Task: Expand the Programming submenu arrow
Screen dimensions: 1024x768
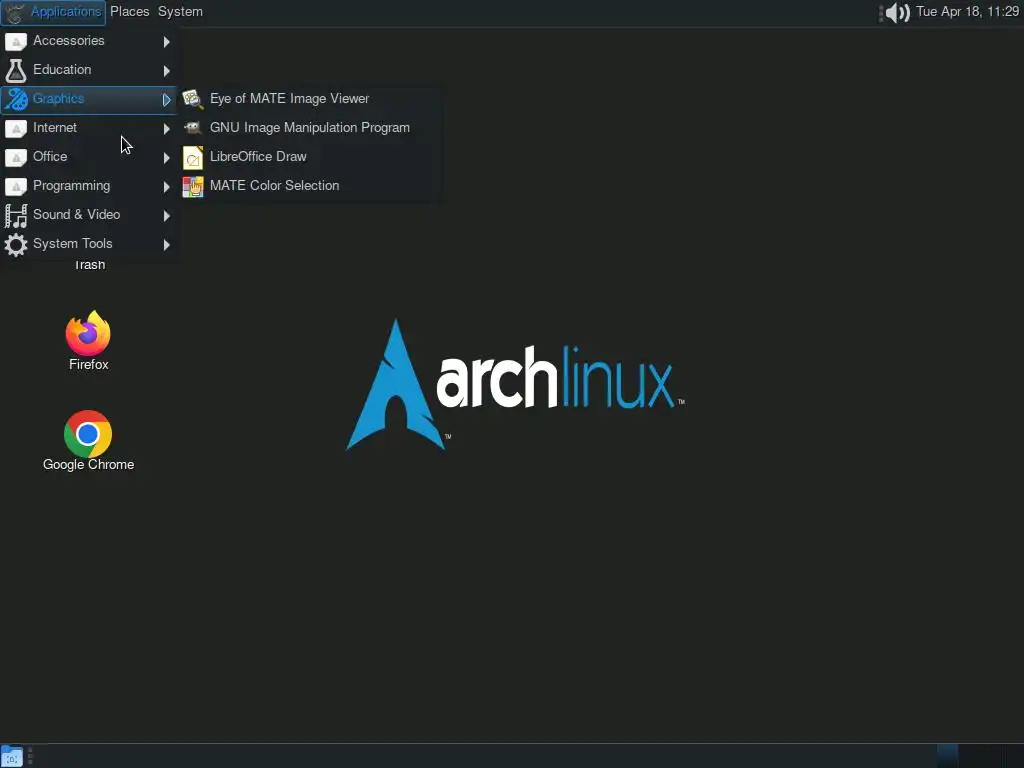Action: pyautogui.click(x=167, y=187)
